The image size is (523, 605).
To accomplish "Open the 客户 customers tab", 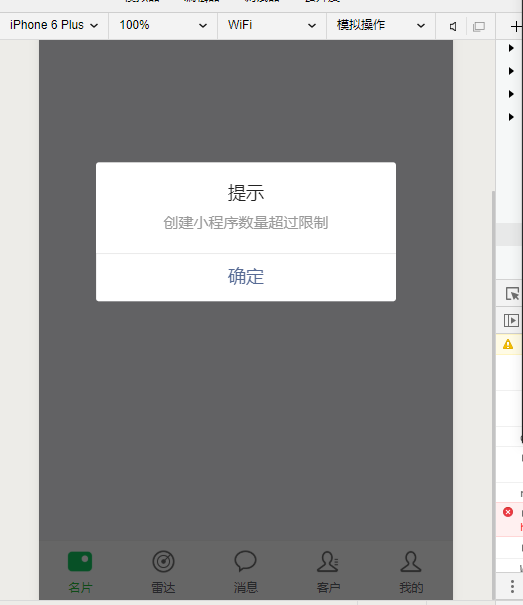I will pos(328,572).
